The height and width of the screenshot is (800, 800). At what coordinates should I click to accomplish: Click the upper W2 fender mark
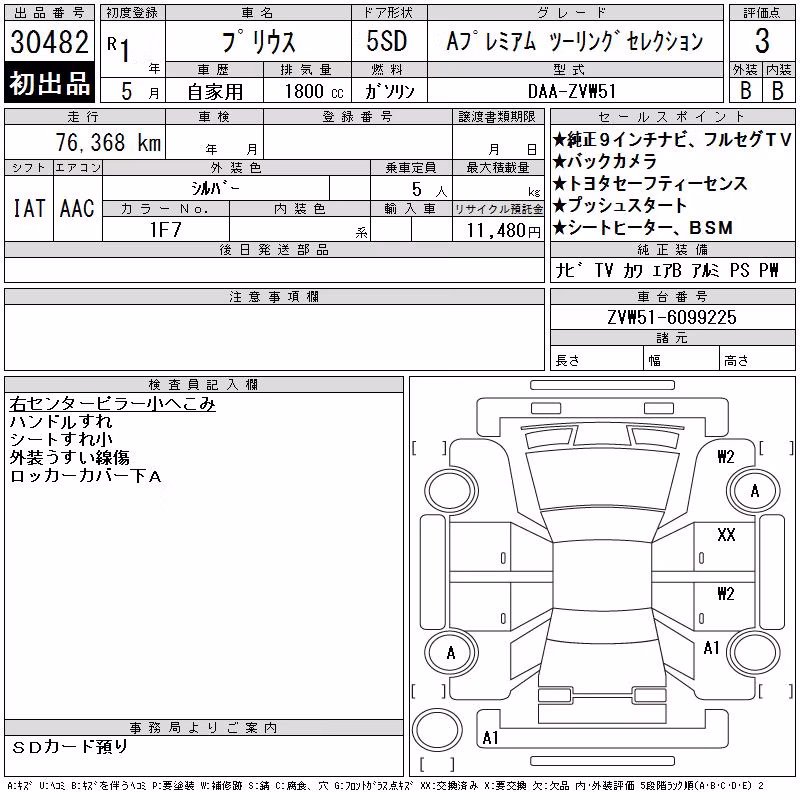726,456
